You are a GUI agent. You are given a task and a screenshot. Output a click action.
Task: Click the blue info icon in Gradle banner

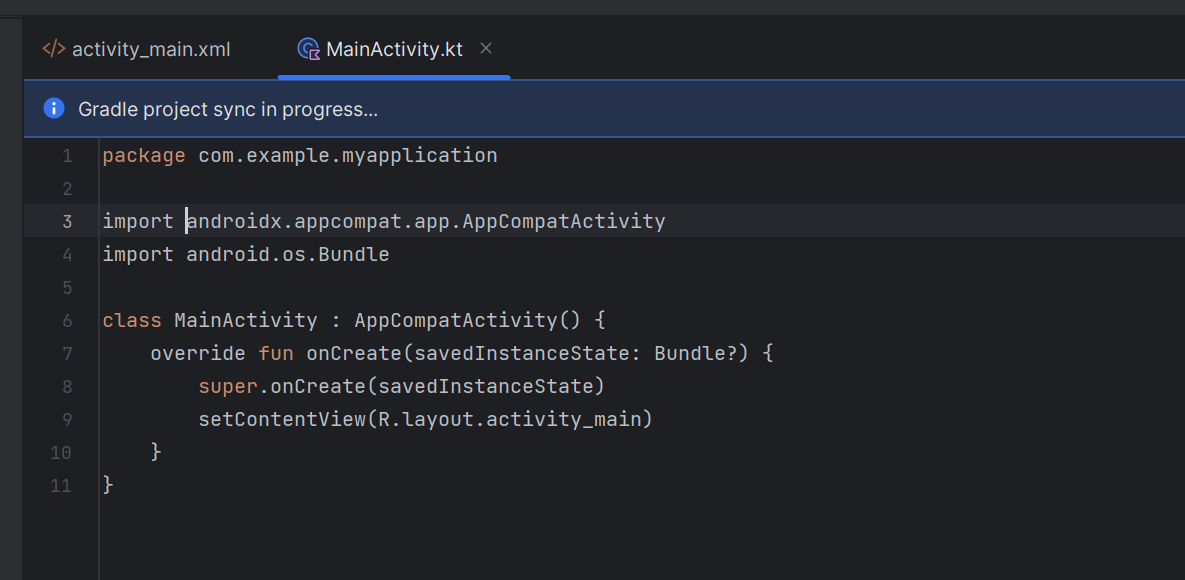(x=54, y=108)
